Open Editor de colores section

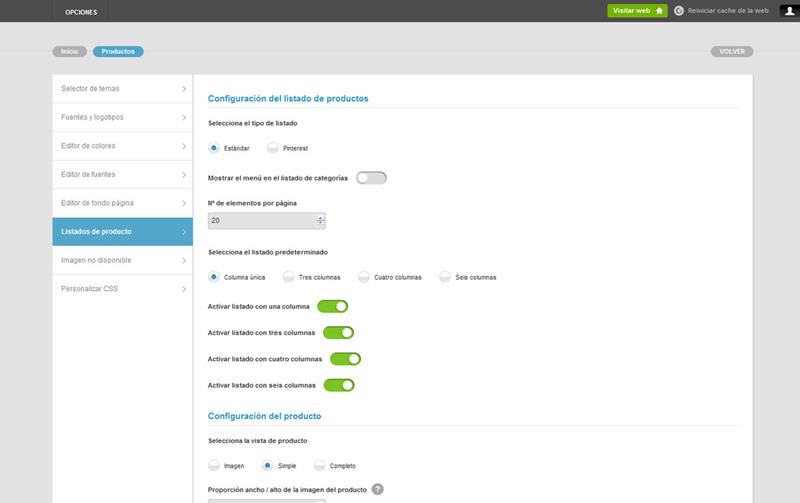pyautogui.click(x=122, y=146)
